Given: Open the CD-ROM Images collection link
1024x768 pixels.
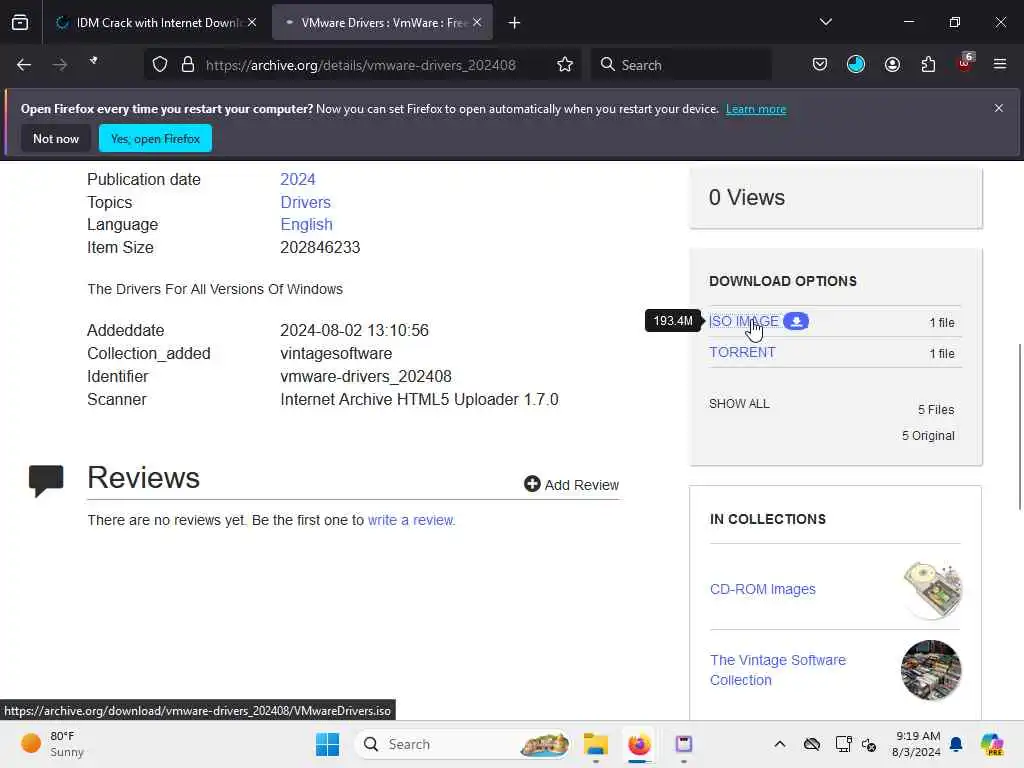Looking at the screenshot, I should tap(763, 589).
